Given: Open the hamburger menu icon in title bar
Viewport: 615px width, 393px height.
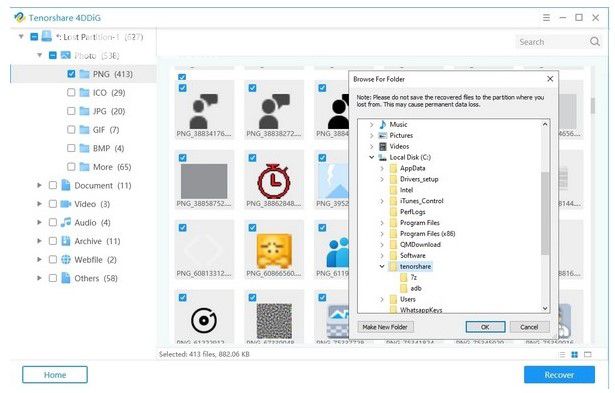Looking at the screenshot, I should pyautogui.click(x=546, y=18).
